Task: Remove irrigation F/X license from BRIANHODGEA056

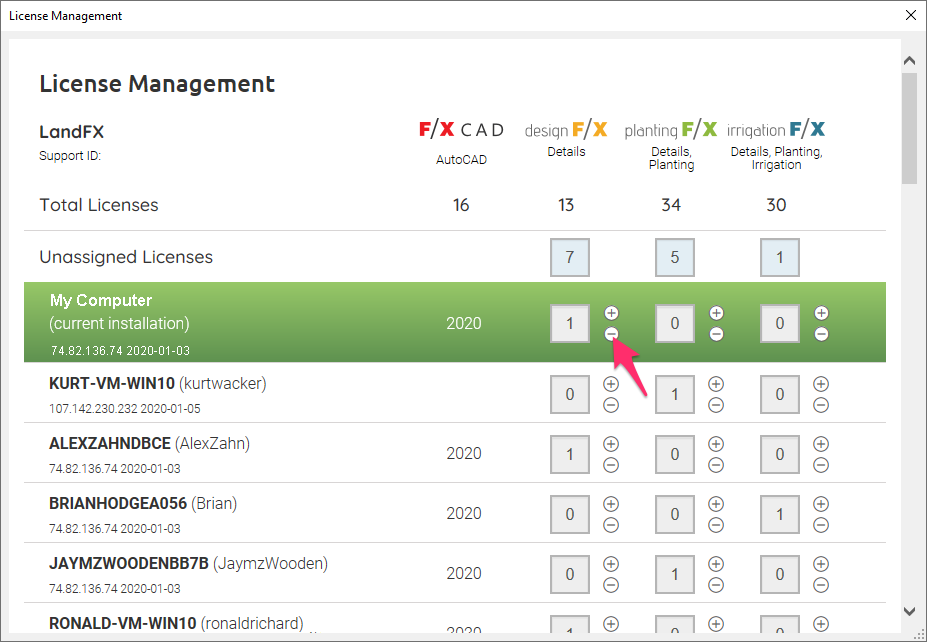Action: pos(821,525)
